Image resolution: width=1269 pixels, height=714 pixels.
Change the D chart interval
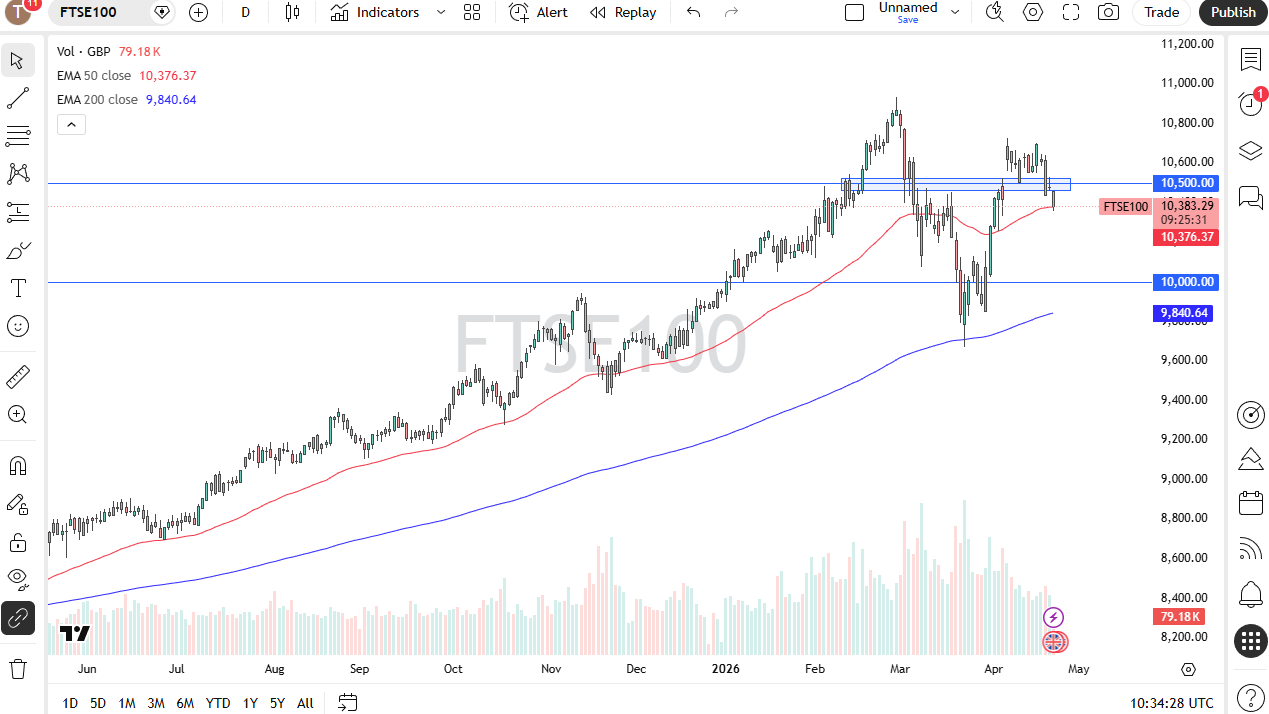[x=246, y=12]
